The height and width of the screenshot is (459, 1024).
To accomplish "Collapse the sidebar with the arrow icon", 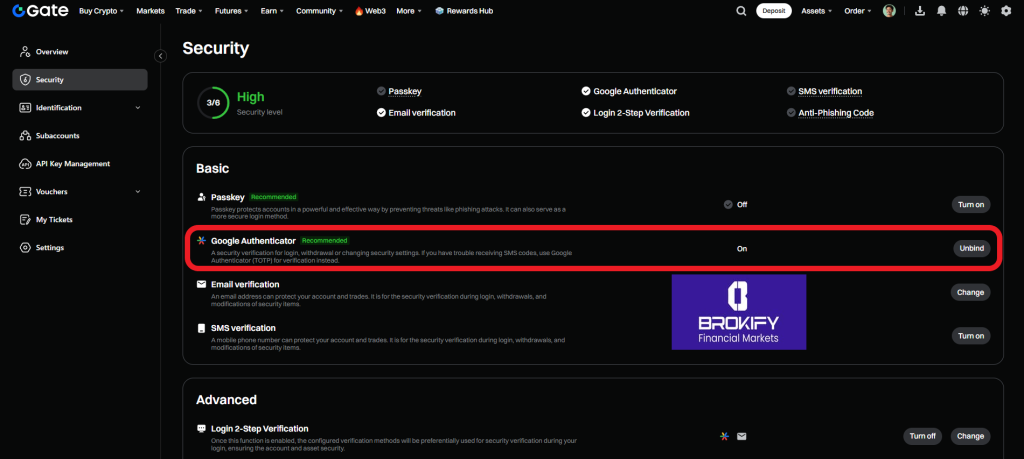I will 160,56.
